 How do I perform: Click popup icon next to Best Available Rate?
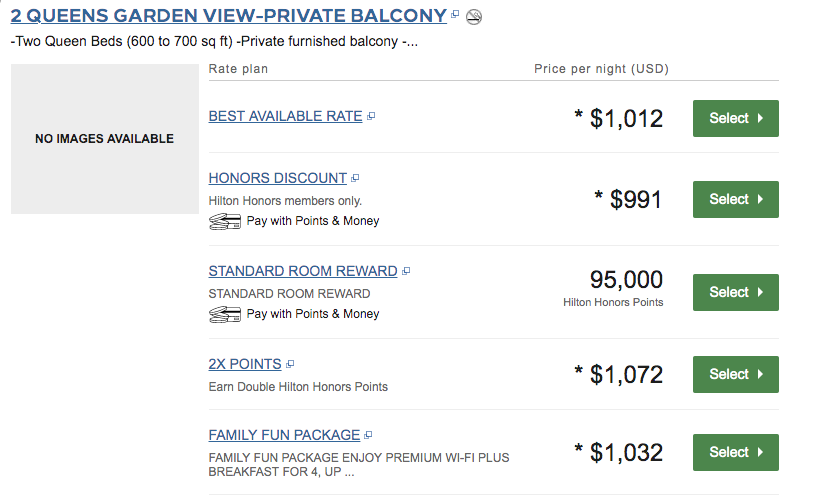coord(371,117)
